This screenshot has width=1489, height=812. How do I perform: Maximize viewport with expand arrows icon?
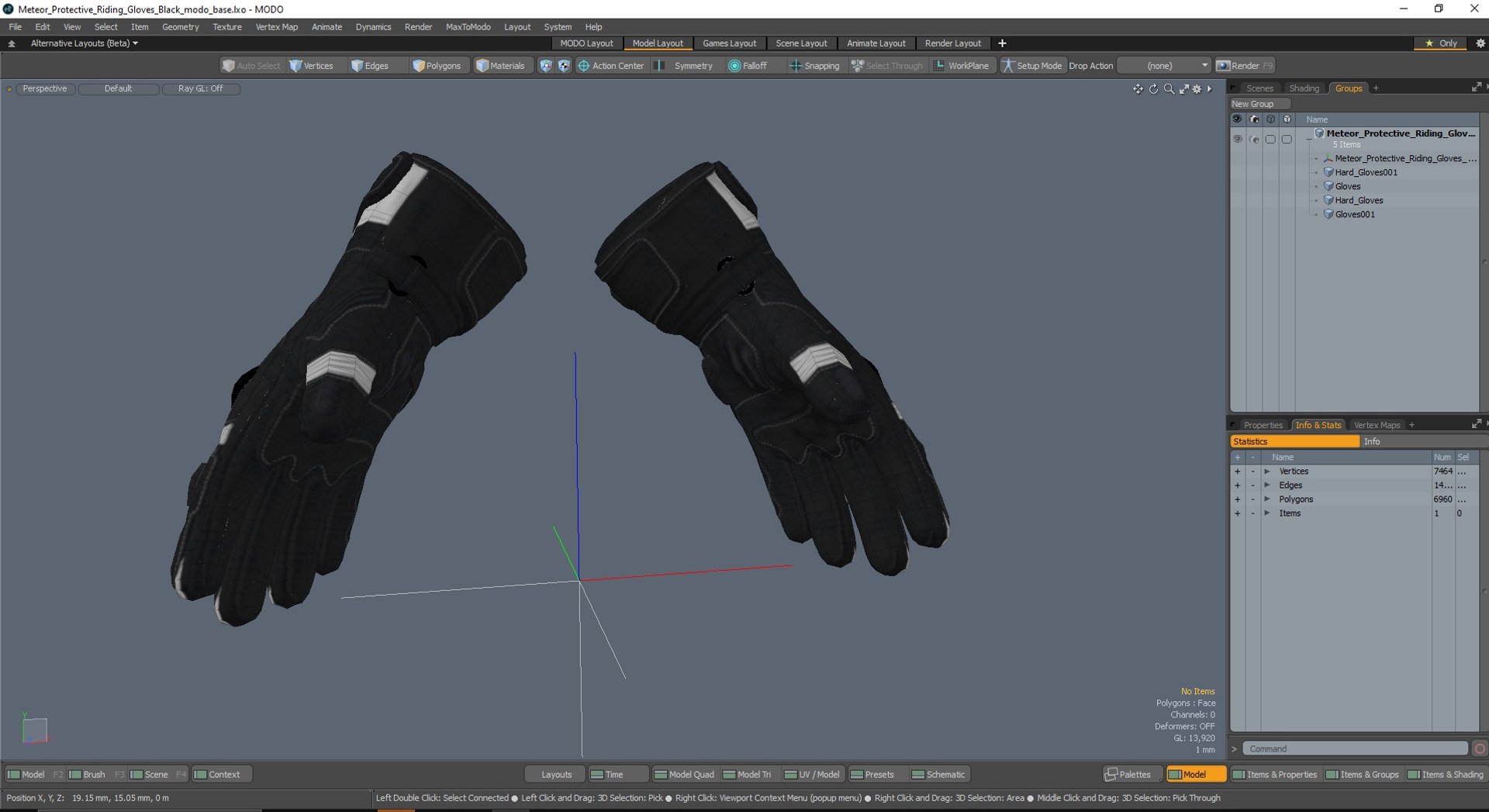[x=1184, y=89]
